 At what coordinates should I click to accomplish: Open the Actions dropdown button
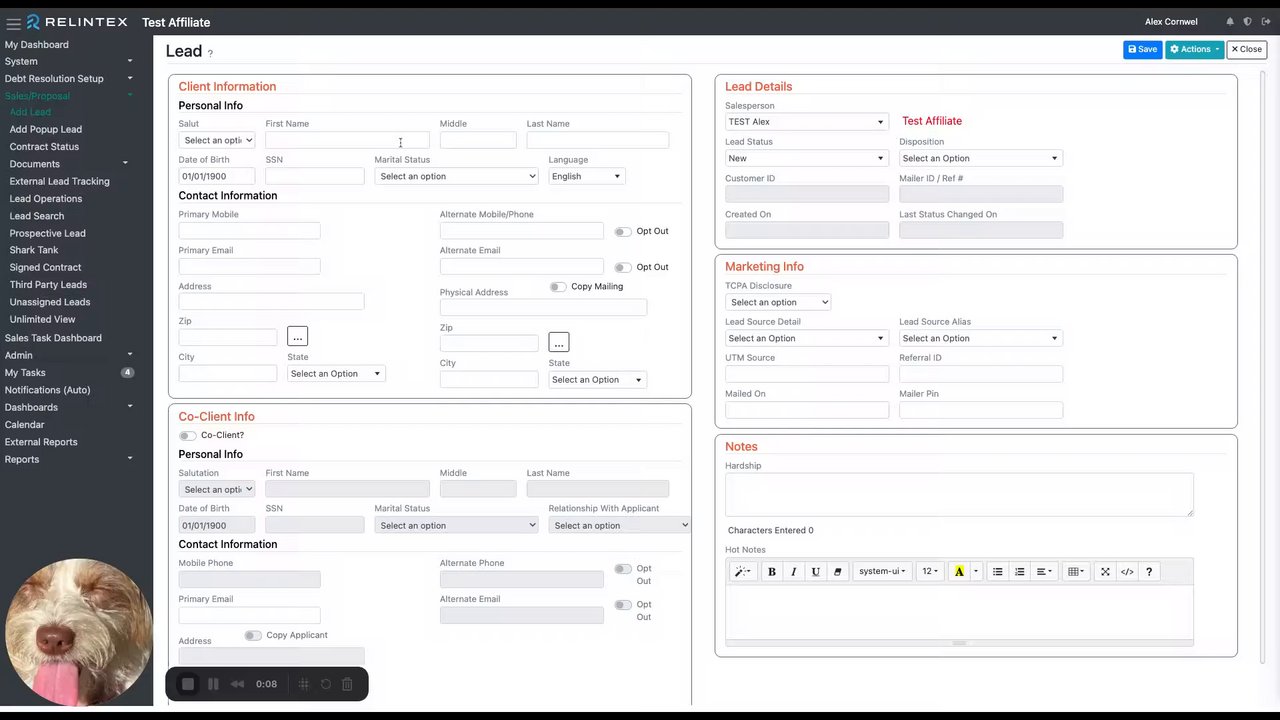click(x=1195, y=49)
